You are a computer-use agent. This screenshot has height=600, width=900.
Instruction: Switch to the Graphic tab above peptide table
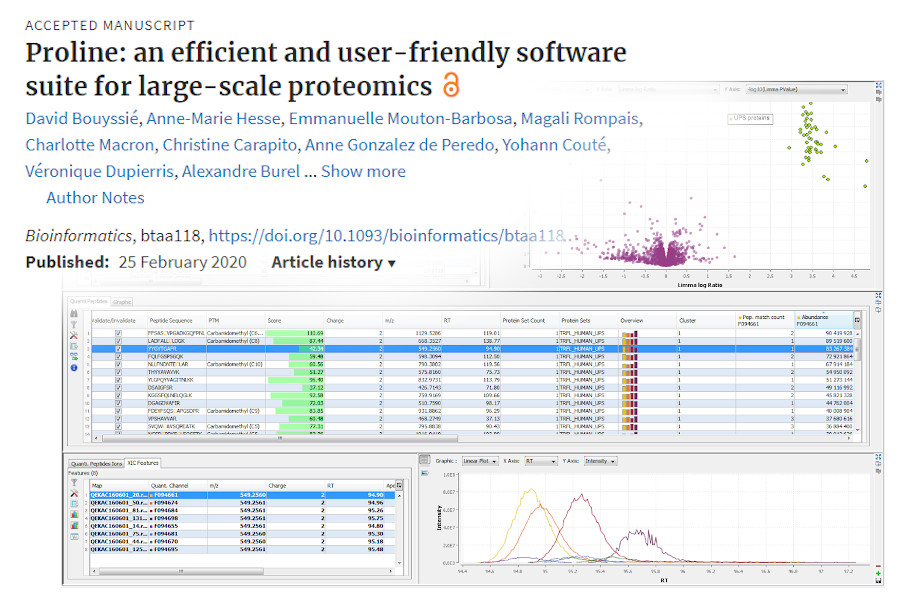point(122,301)
